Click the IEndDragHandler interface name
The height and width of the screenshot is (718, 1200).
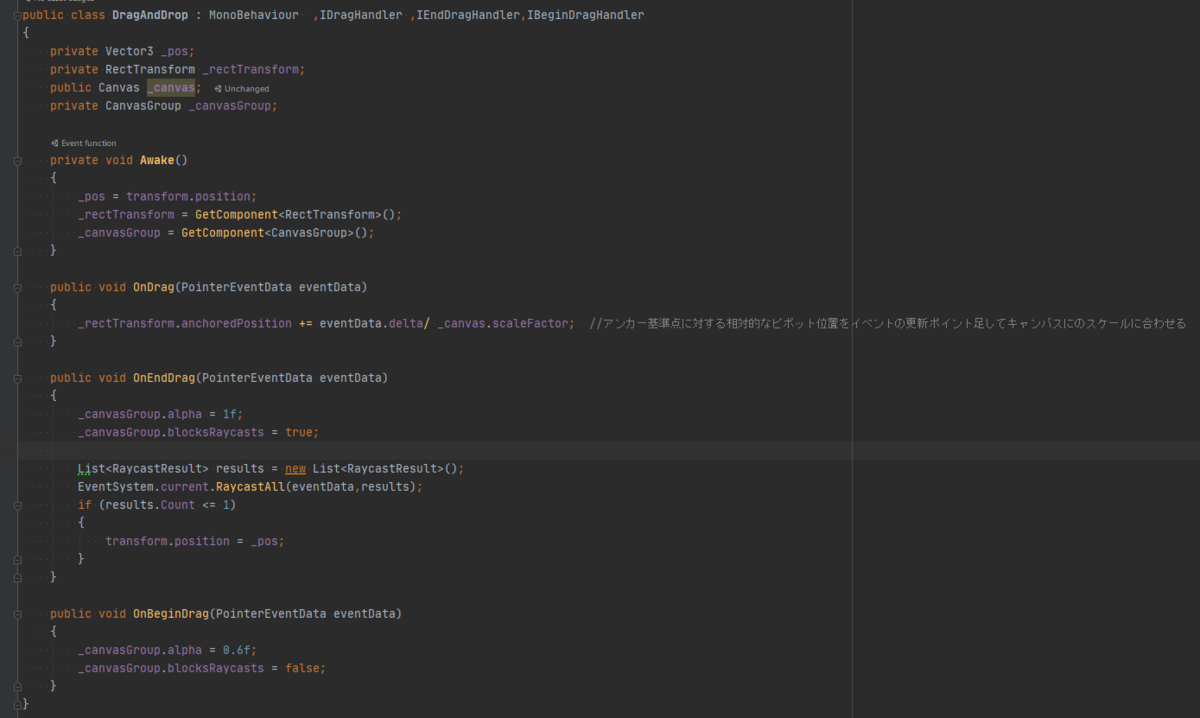467,16
